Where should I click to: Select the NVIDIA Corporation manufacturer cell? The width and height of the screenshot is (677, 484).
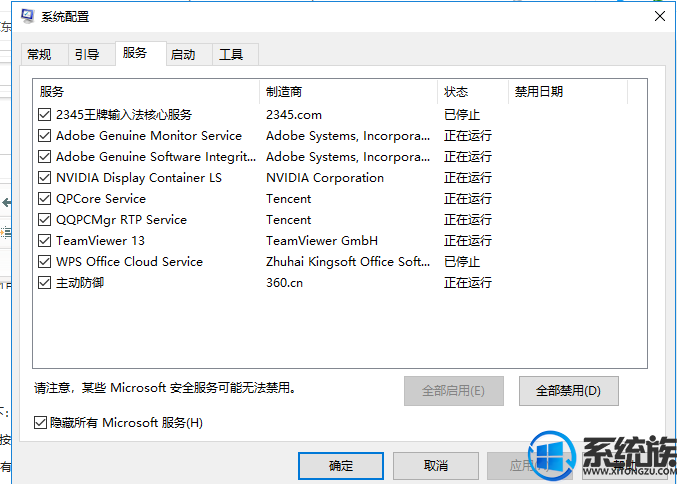pos(325,178)
